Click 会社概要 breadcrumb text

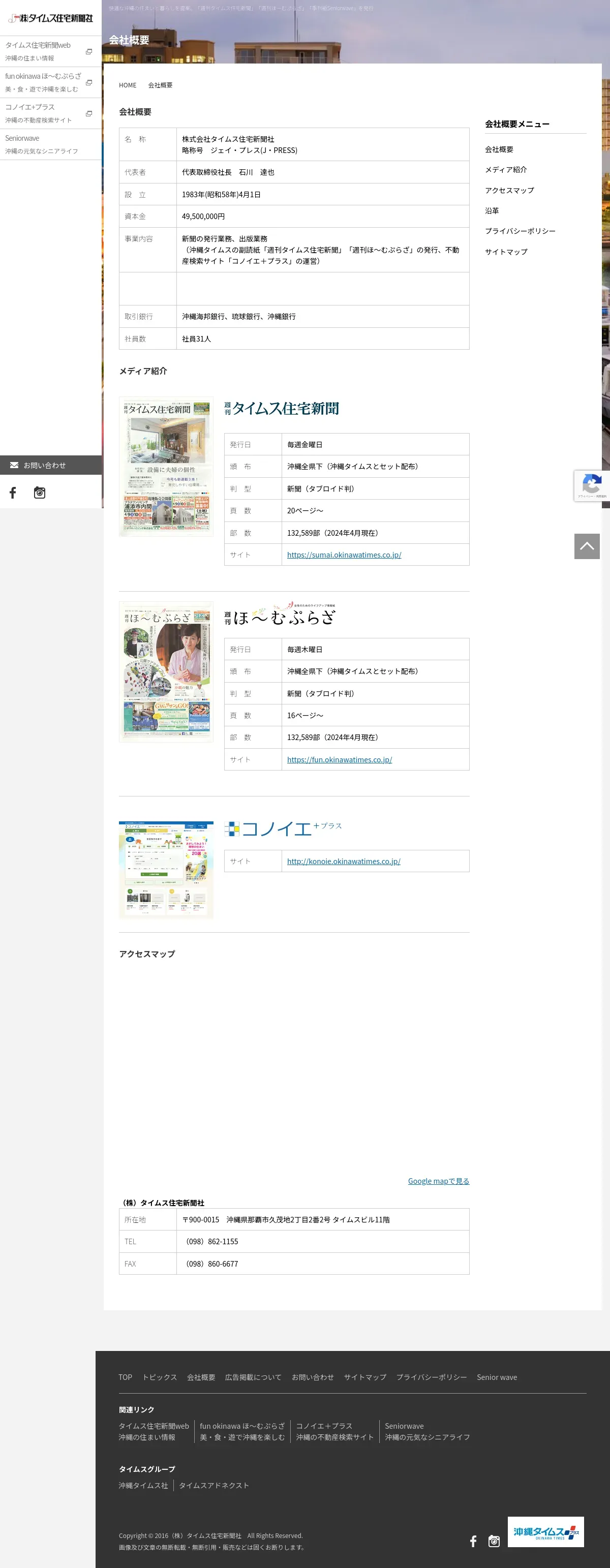[x=160, y=85]
